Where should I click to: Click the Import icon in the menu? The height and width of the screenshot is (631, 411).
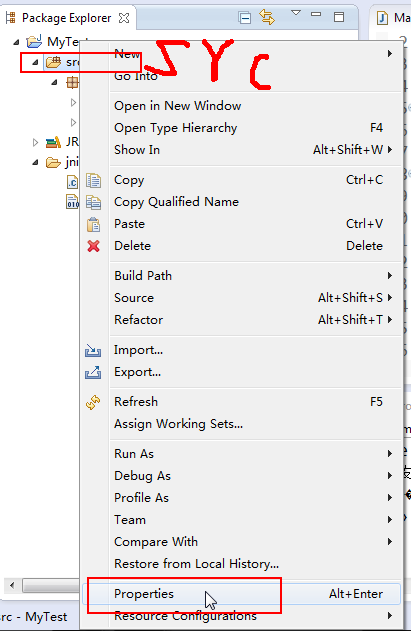93,350
